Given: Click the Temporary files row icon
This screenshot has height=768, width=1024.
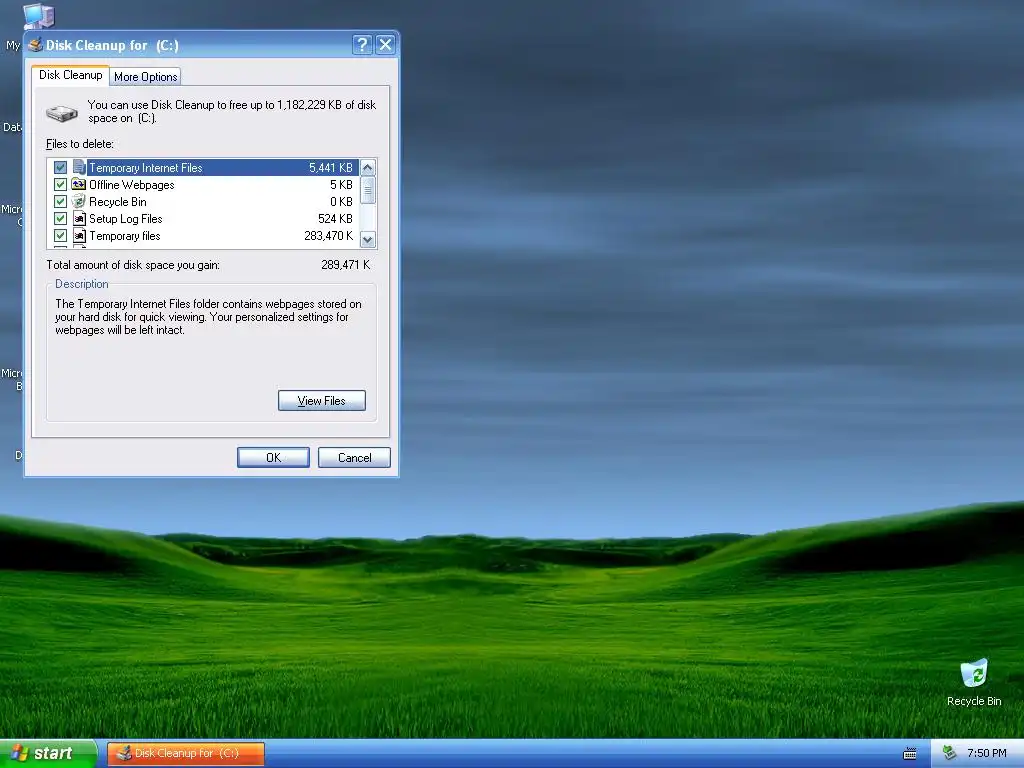Looking at the screenshot, I should pyautogui.click(x=79, y=235).
